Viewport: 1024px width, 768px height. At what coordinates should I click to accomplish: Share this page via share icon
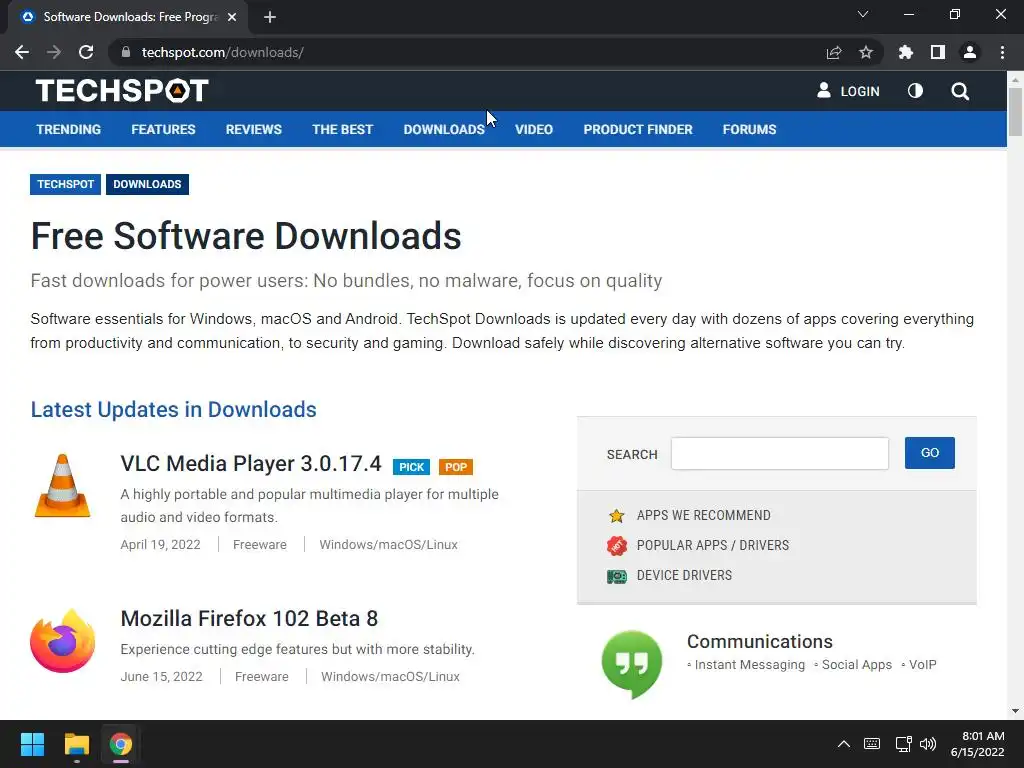pos(834,52)
